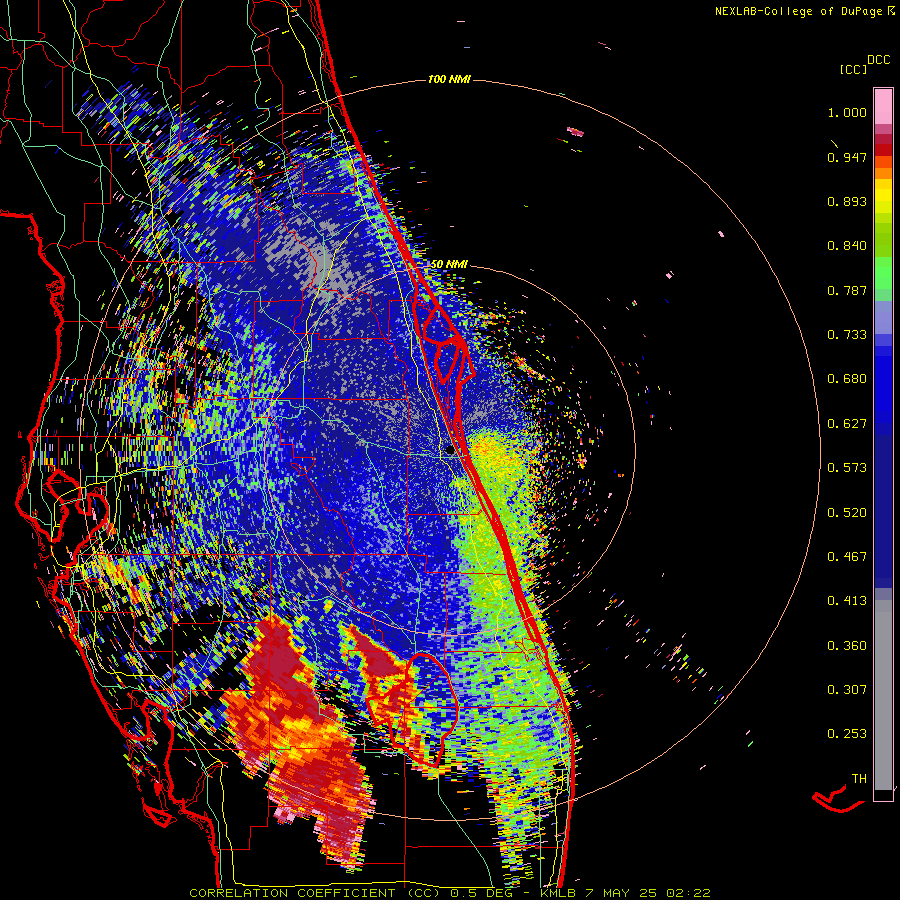900x900 pixels.
Task: Click the 0.840 legend value
Action: (x=847, y=246)
